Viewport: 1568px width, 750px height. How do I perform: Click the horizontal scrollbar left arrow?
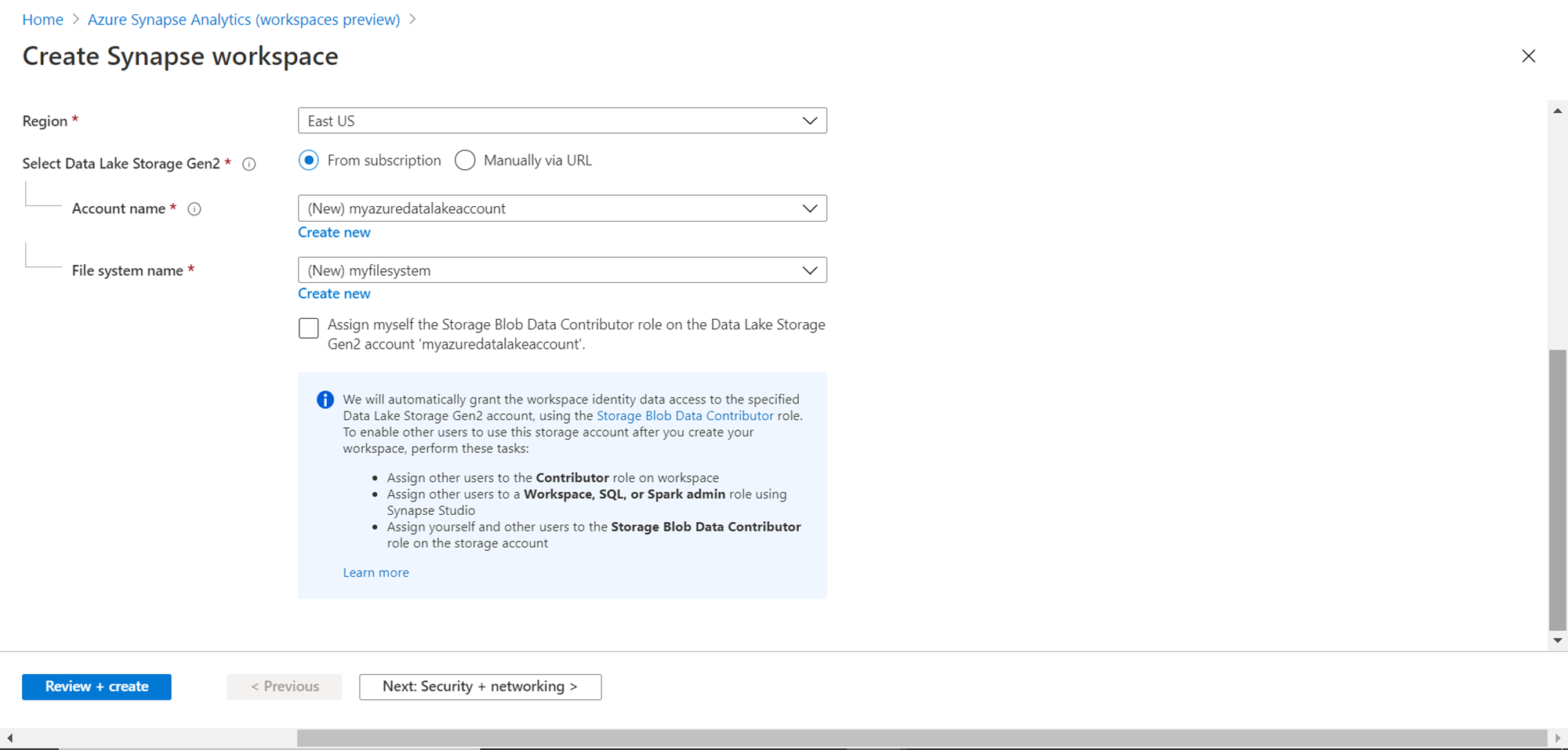coord(9,738)
